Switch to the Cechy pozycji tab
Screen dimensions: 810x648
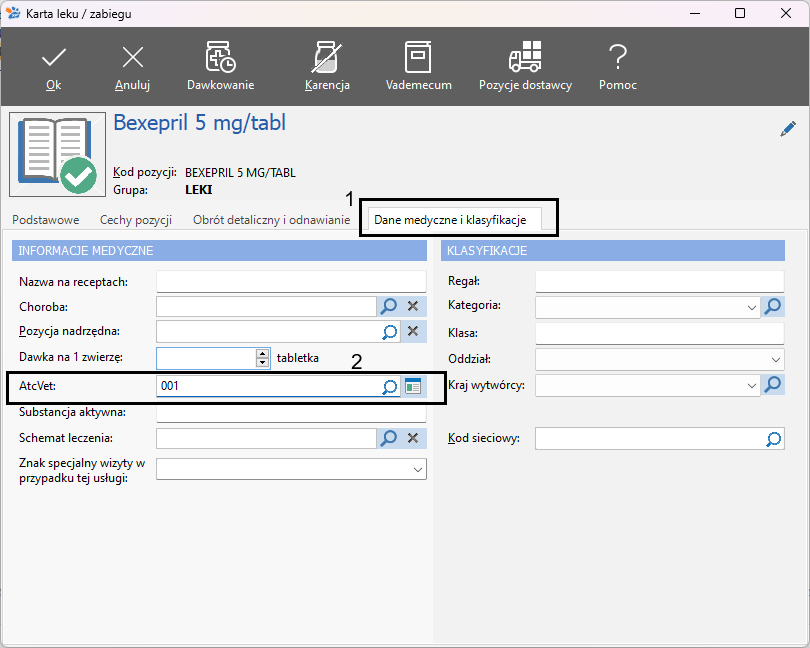136,220
